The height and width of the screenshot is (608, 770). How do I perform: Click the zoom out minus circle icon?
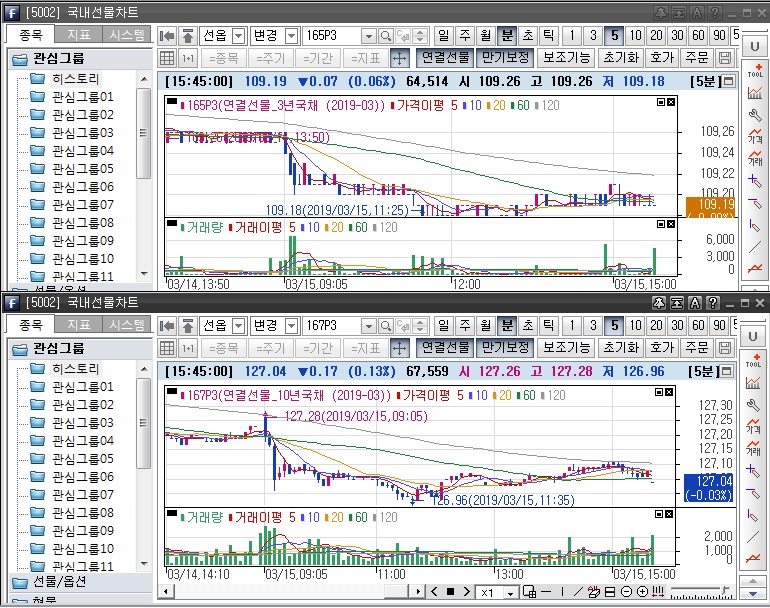tap(626, 592)
